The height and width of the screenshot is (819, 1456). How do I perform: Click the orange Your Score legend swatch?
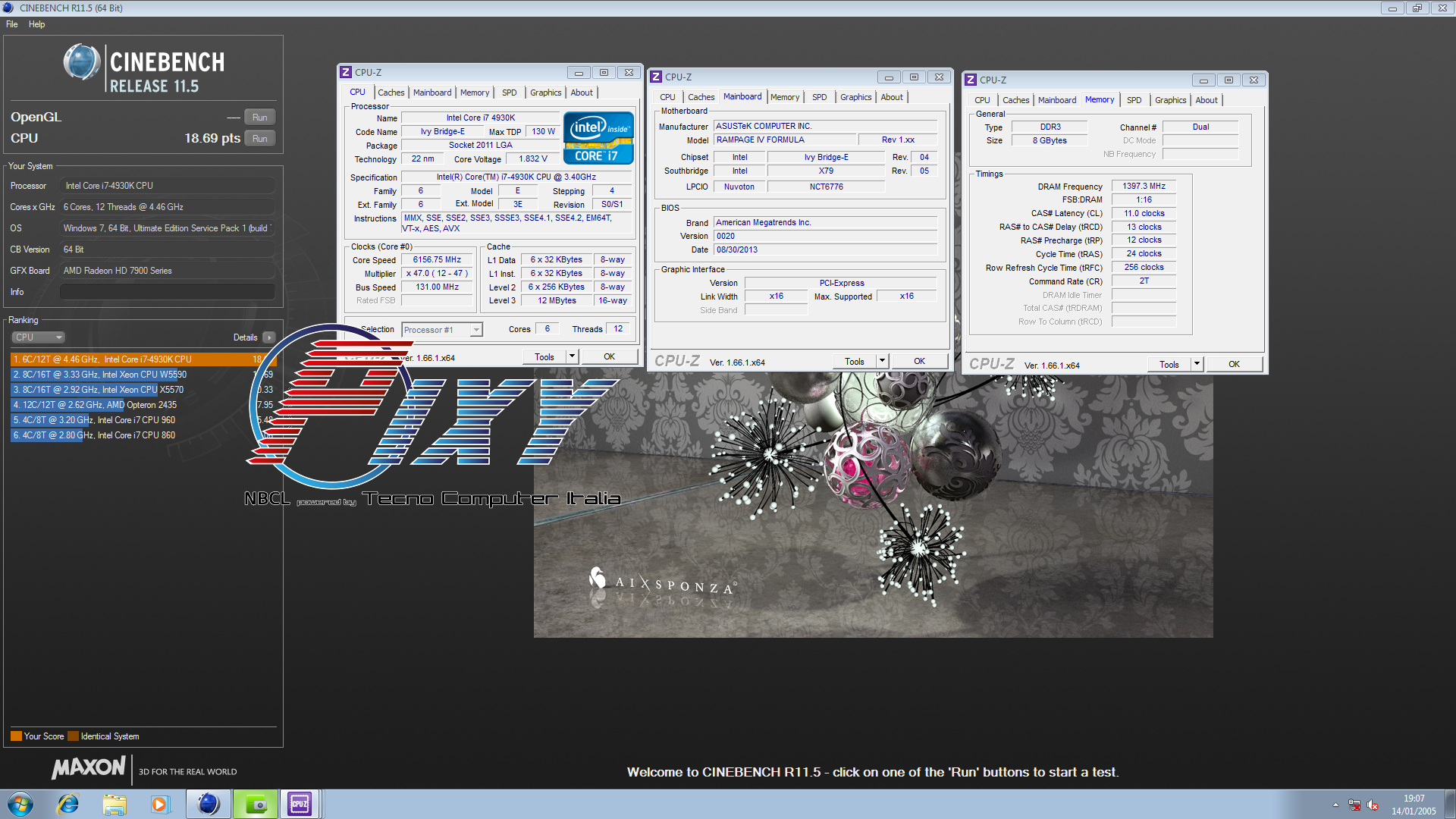pos(16,736)
